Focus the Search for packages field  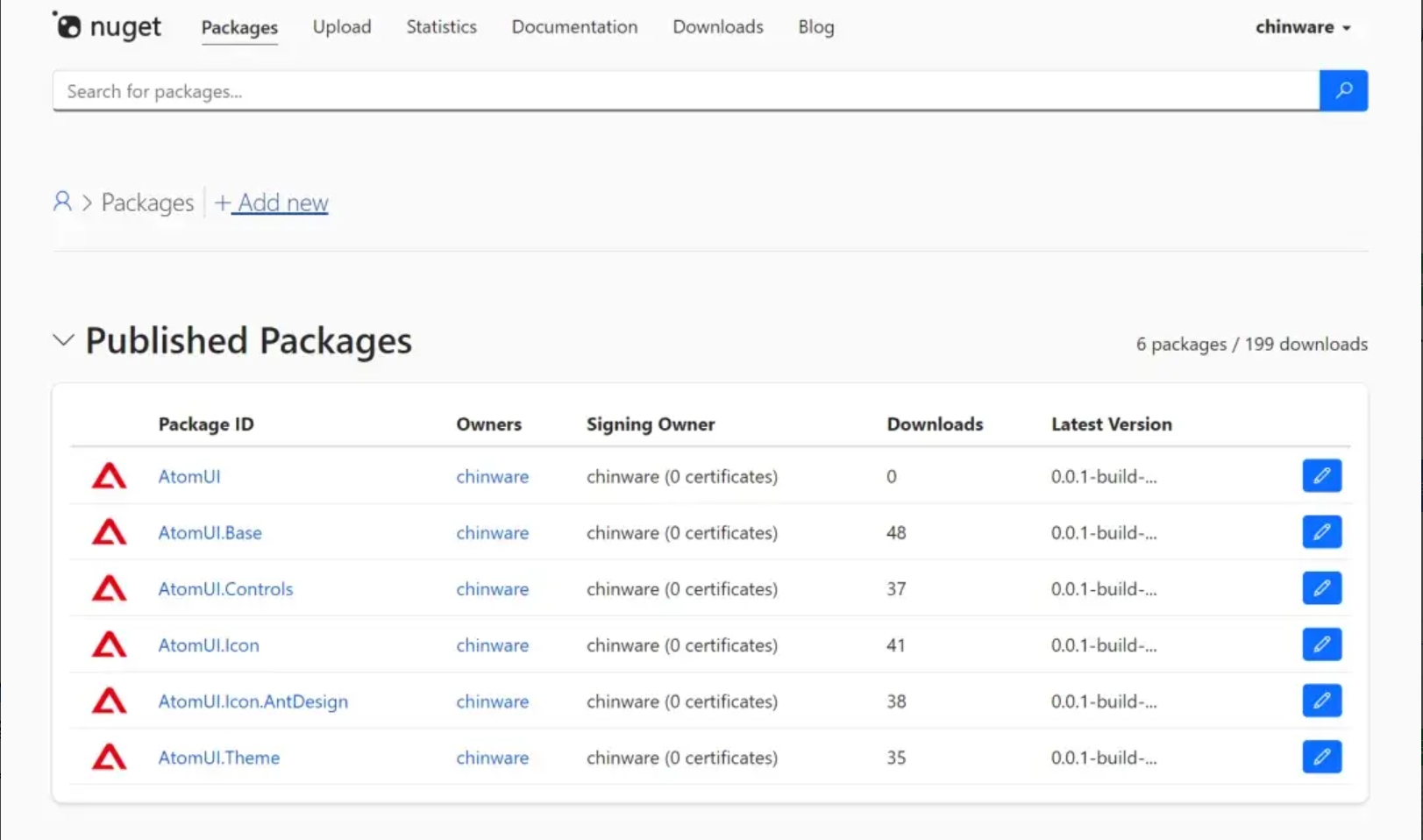(686, 90)
